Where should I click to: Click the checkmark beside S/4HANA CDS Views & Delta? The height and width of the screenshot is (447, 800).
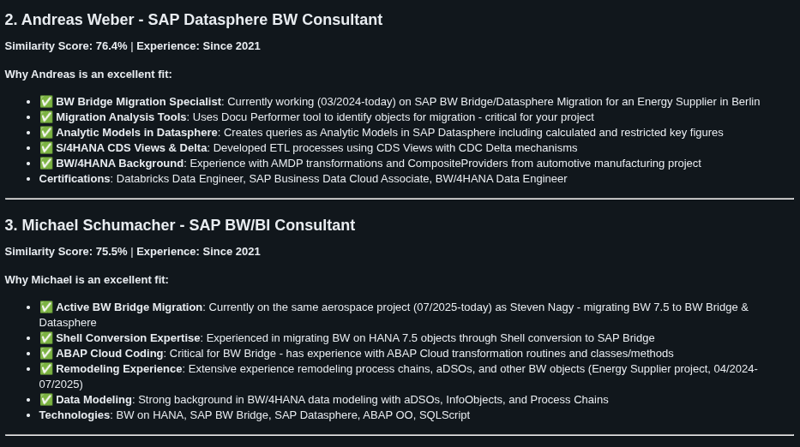point(46,148)
